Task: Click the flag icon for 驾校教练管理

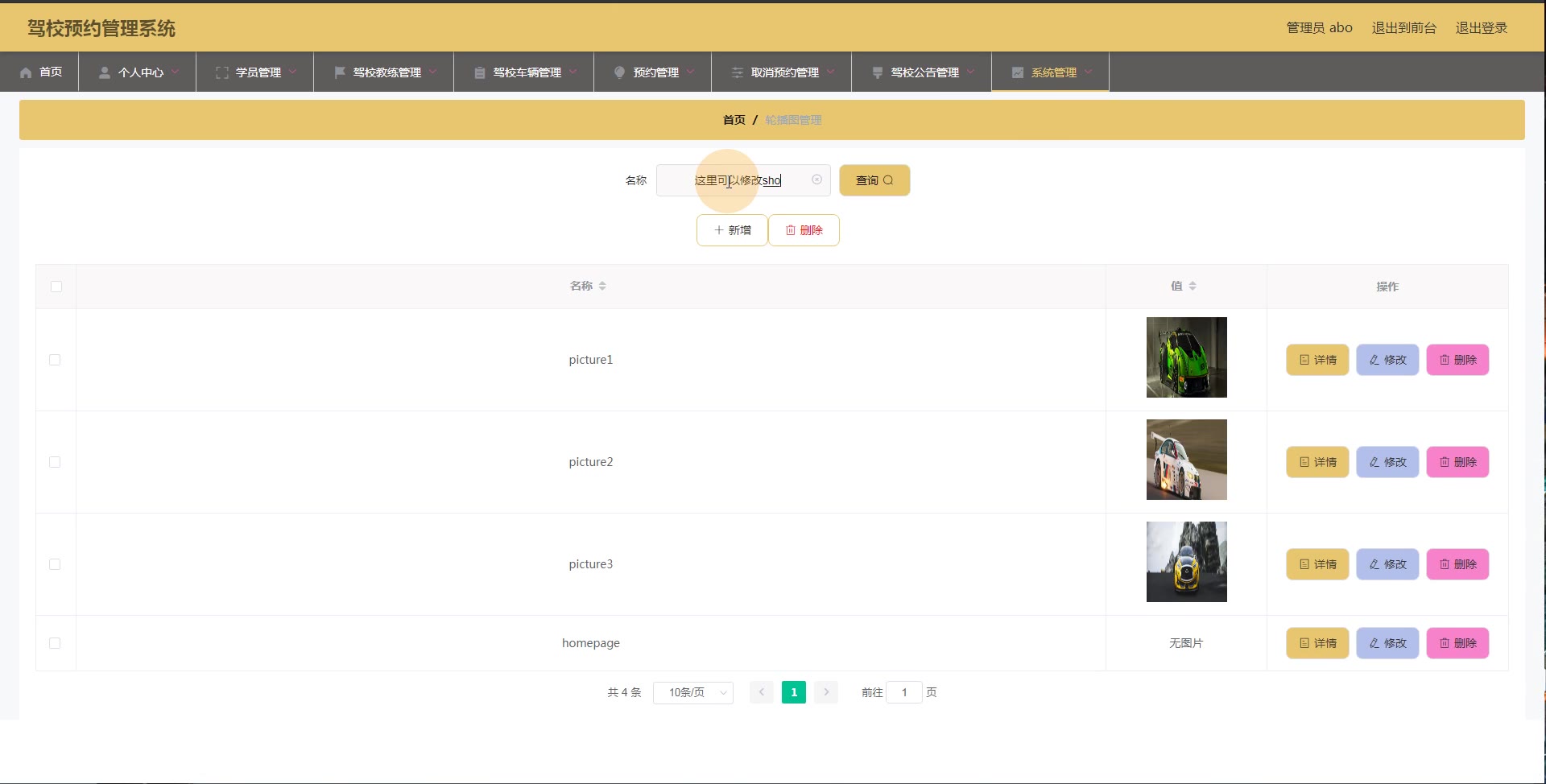Action: point(340,72)
